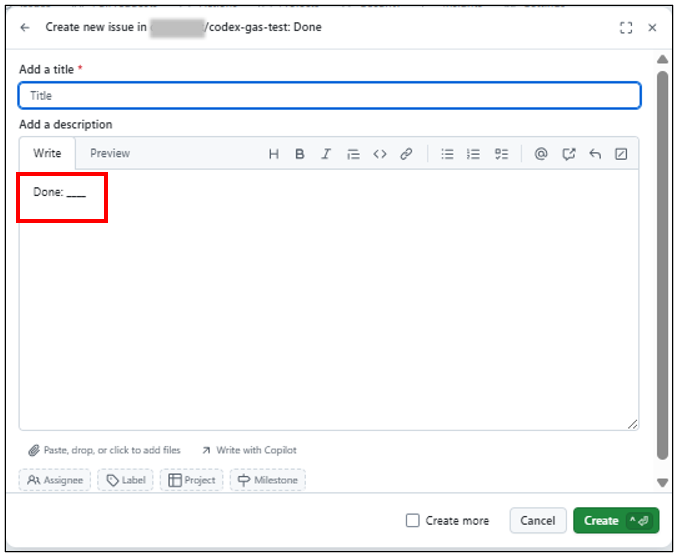Insert a numbered list
676x558 pixels.
point(473,154)
